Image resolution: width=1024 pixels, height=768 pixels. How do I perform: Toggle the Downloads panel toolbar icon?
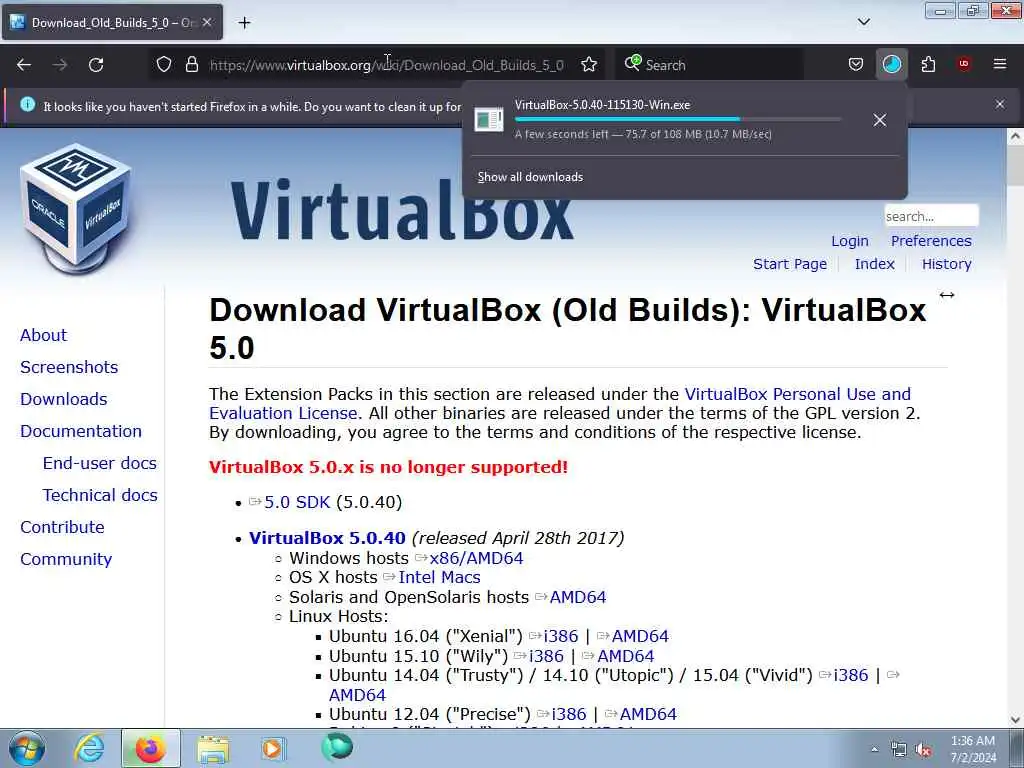click(891, 64)
